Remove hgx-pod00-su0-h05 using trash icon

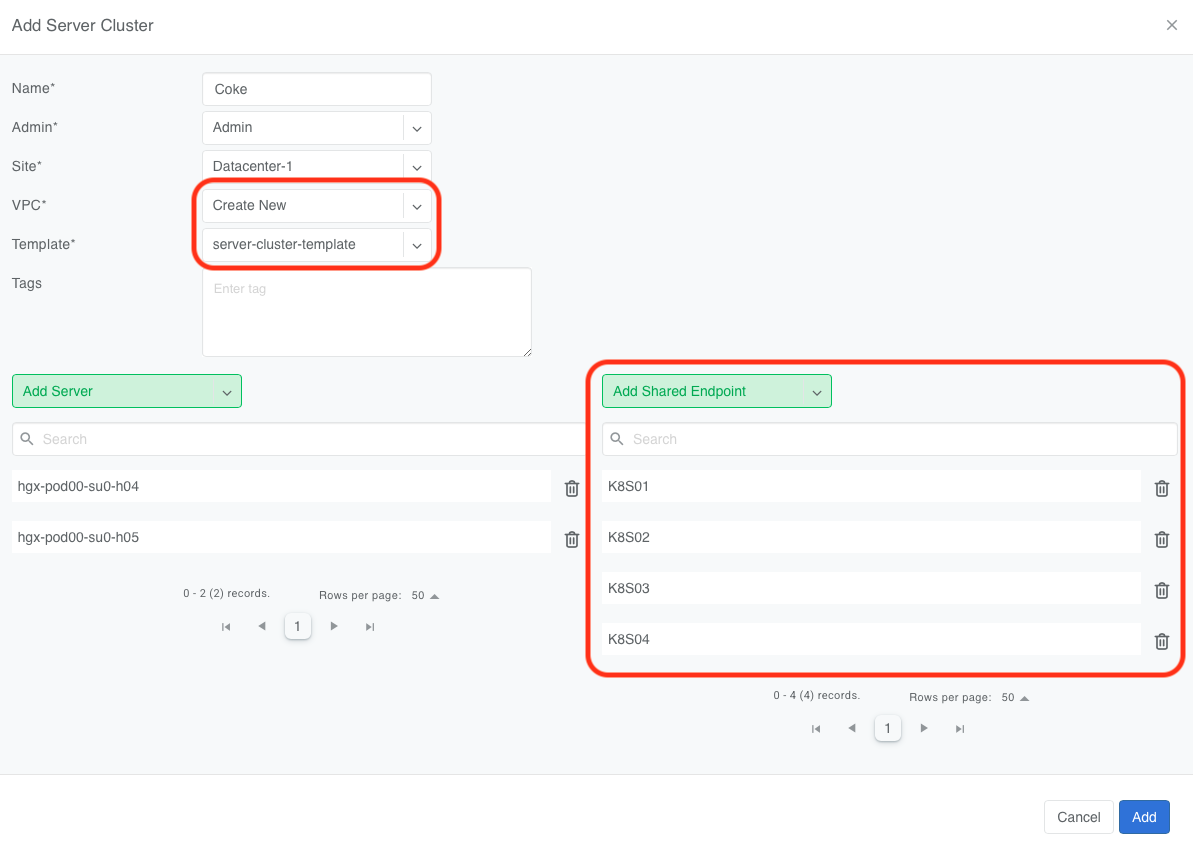tap(572, 539)
